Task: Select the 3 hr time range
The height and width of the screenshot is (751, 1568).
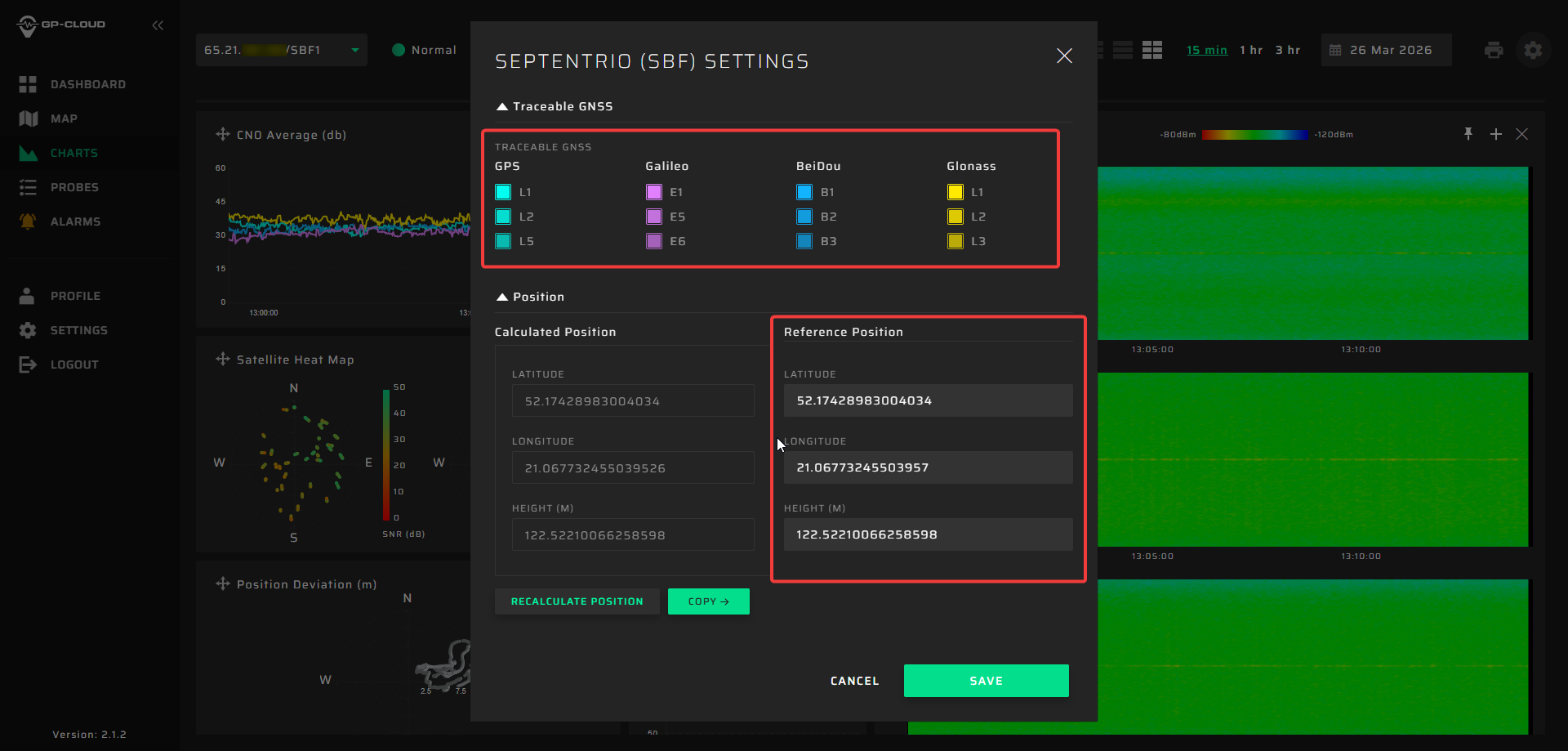Action: [x=1288, y=50]
